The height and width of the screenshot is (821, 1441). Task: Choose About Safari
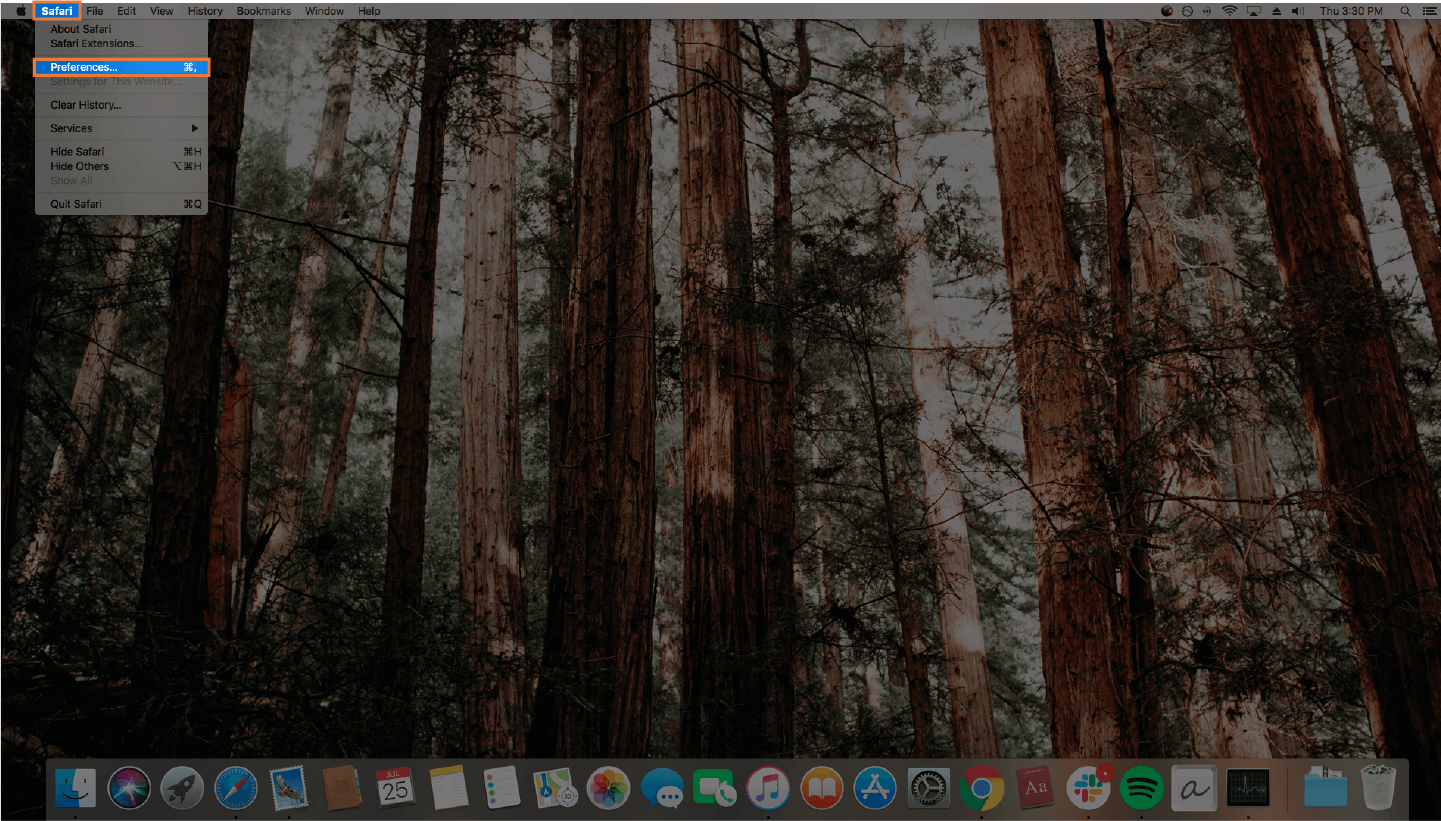[121, 30]
